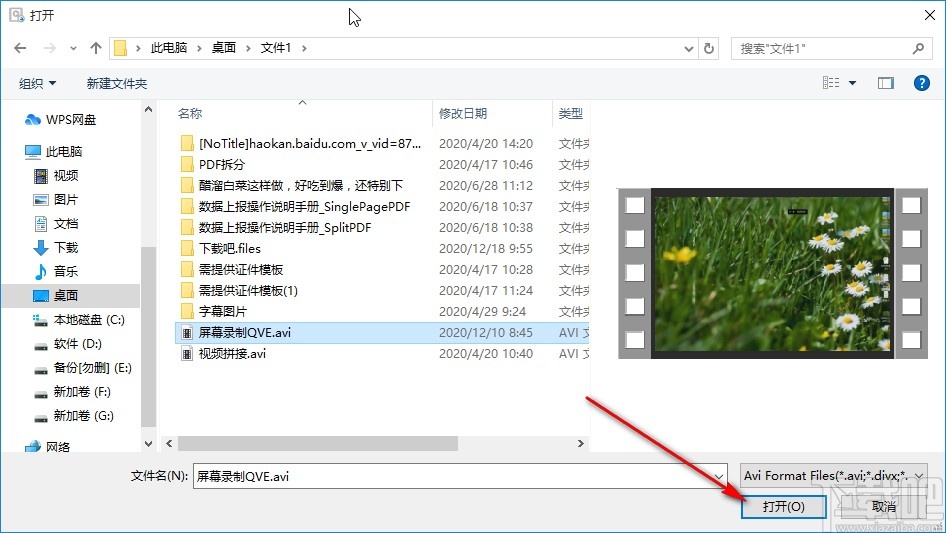The width and height of the screenshot is (946, 533).
Task: Create a new folder with 新建文件夹
Action: (x=116, y=83)
